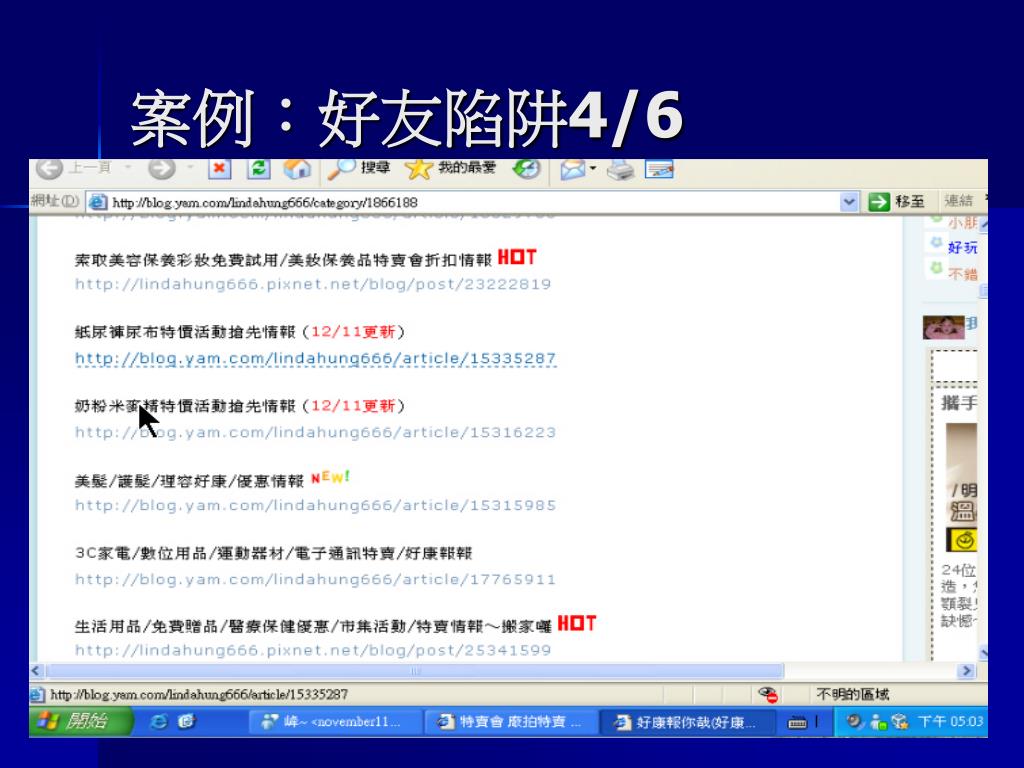Click the 移至 Go button
The width and height of the screenshot is (1024, 768).
pos(897,202)
